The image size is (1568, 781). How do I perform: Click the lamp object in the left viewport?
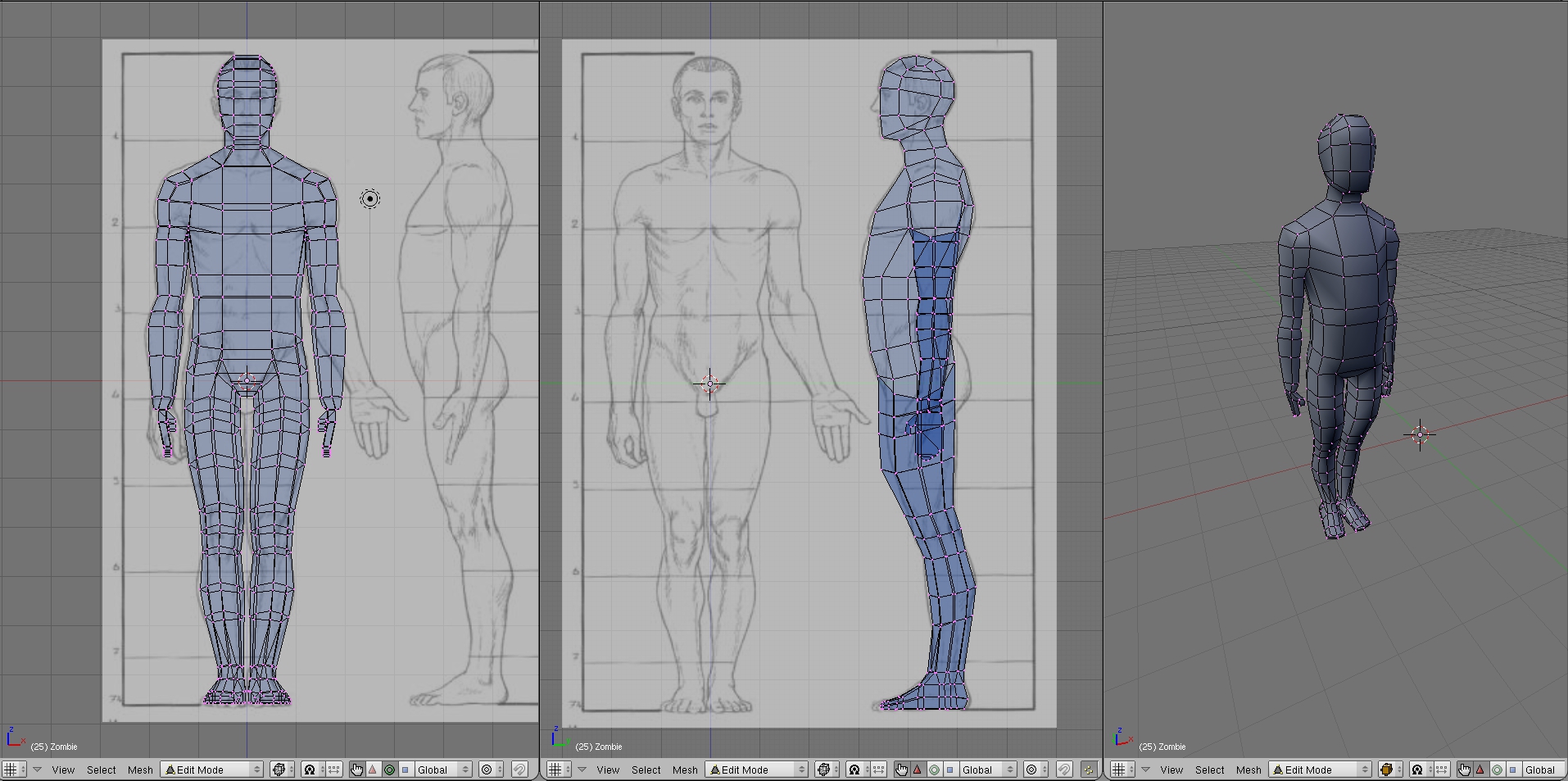370,198
